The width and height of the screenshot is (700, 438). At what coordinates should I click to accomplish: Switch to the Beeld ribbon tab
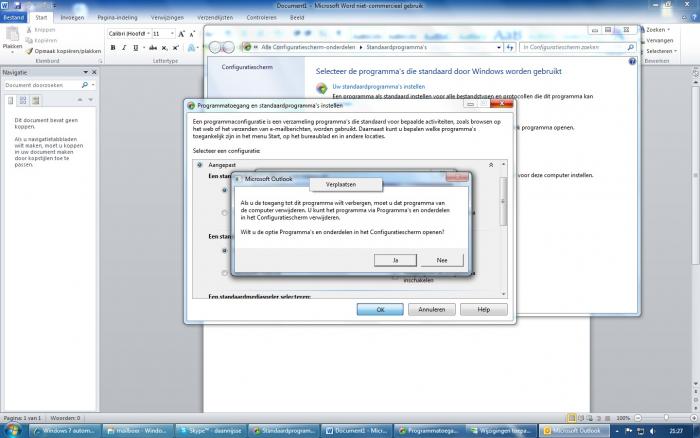297,18
